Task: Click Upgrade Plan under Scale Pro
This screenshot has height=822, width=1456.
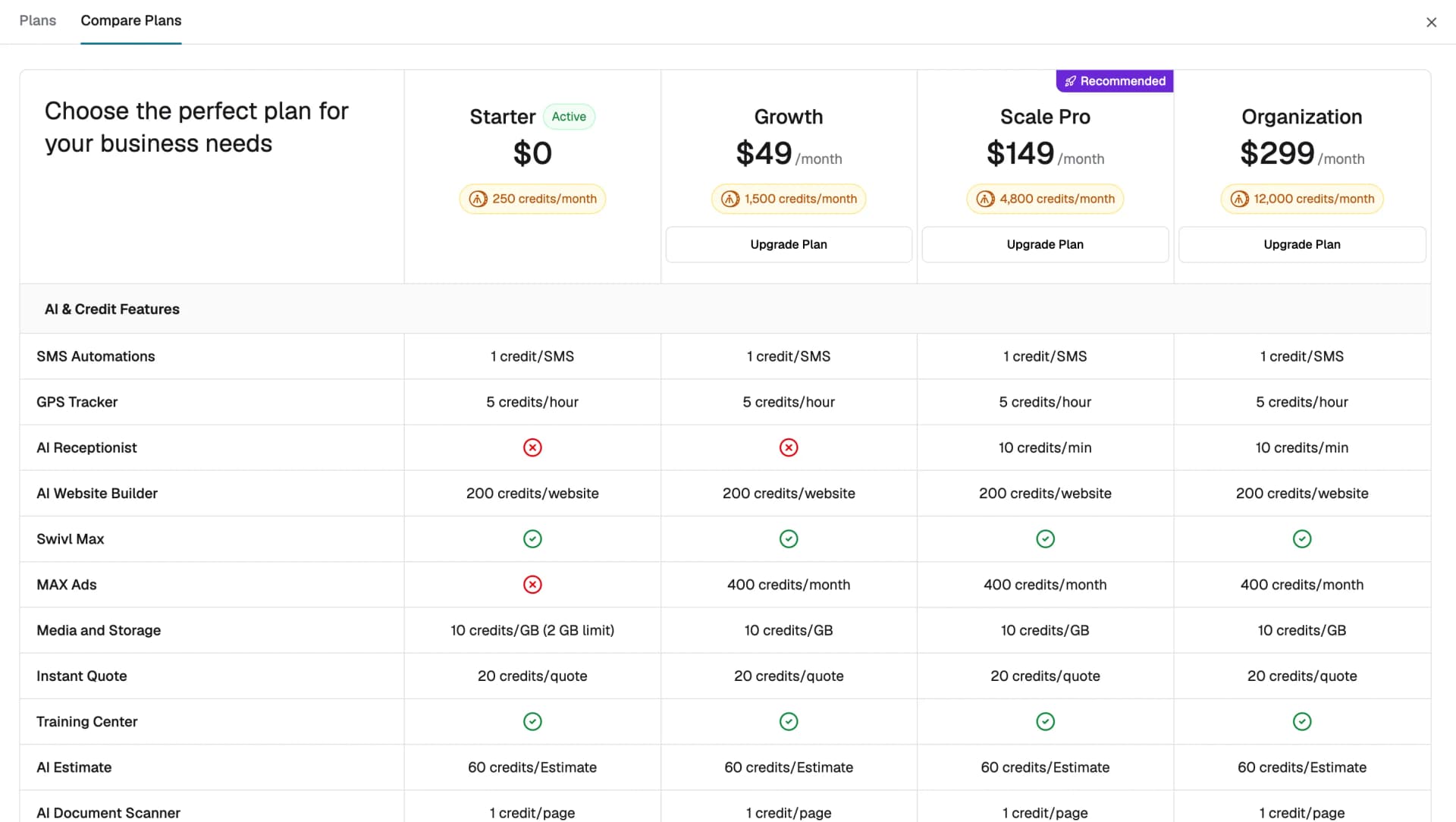Action: (x=1045, y=244)
